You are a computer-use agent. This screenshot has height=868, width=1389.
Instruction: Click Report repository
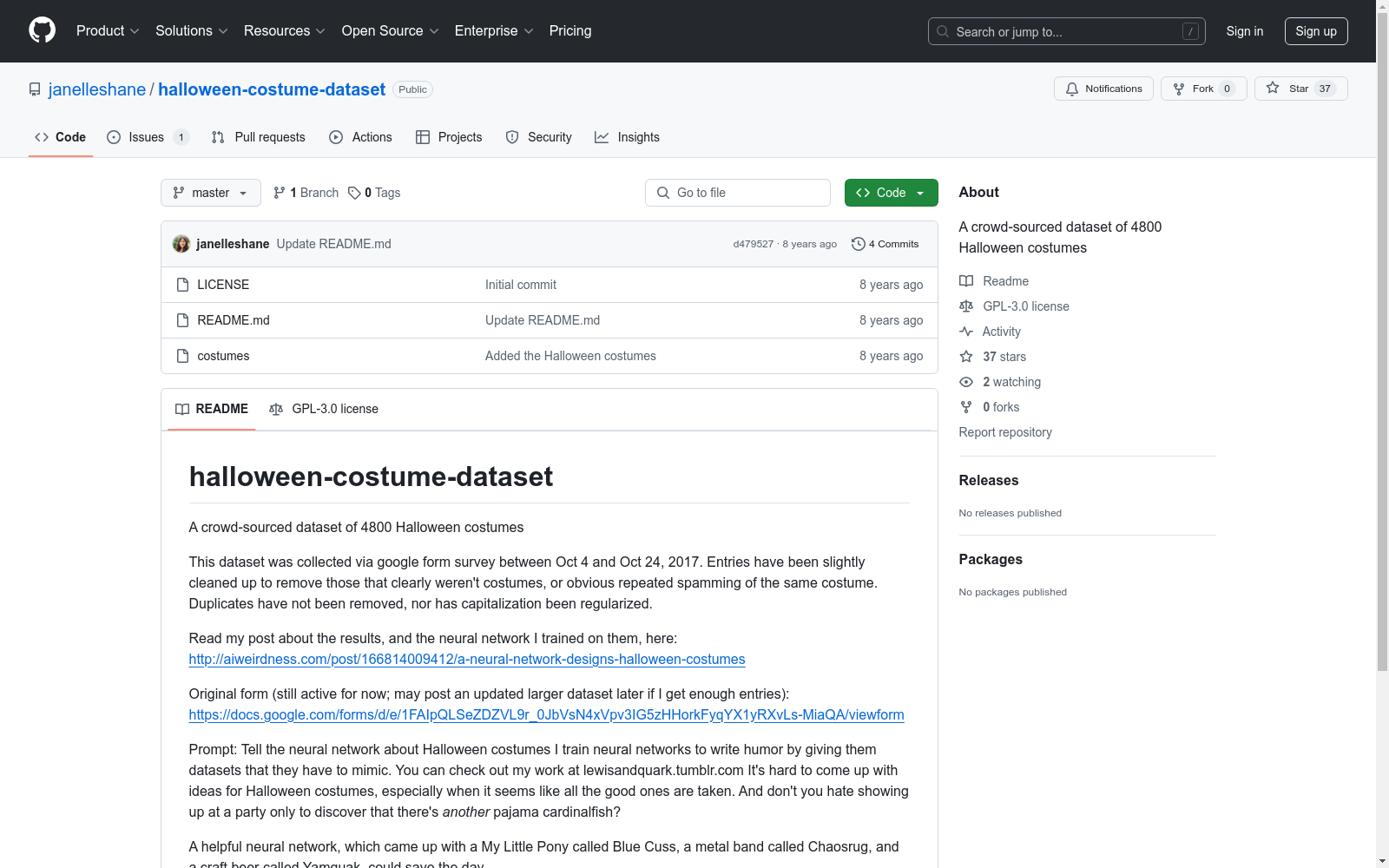click(1005, 432)
